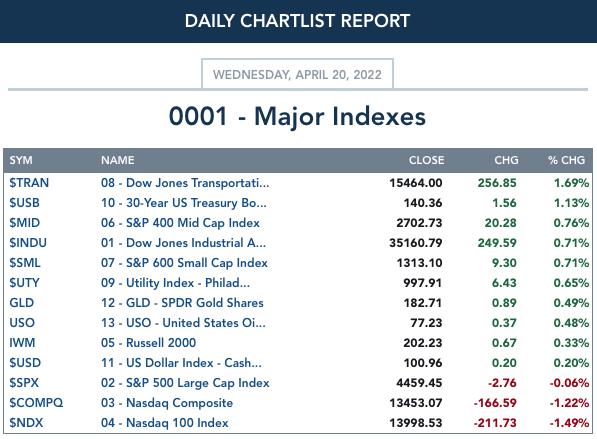Viewport: 597px width, 439px height.
Task: Open the Nasdaq Composite chart
Action: [167, 402]
